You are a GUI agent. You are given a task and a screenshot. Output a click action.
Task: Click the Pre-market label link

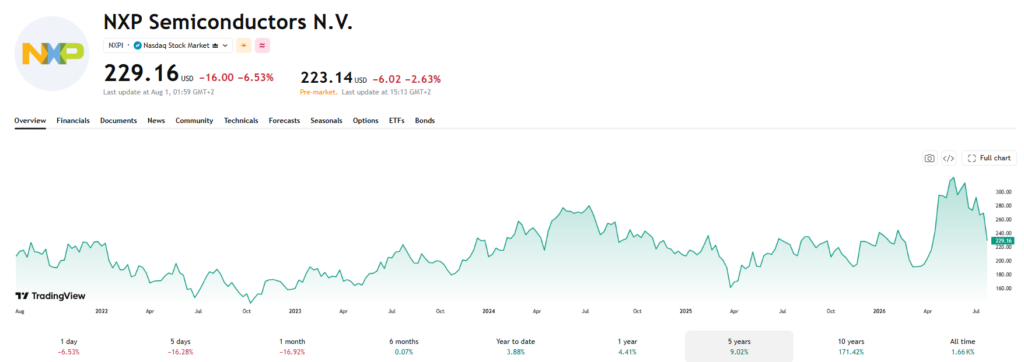click(318, 92)
